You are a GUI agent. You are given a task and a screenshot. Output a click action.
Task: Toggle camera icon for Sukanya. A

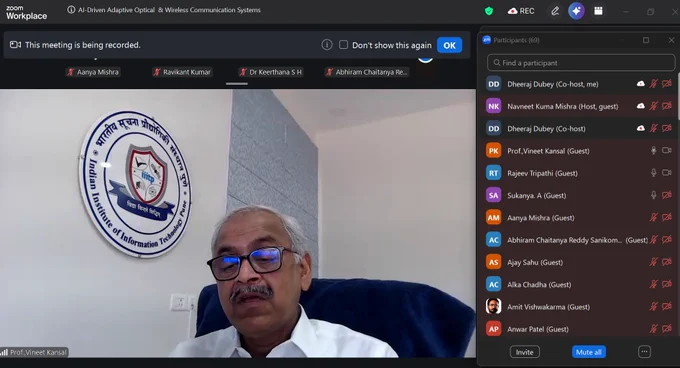click(x=667, y=195)
